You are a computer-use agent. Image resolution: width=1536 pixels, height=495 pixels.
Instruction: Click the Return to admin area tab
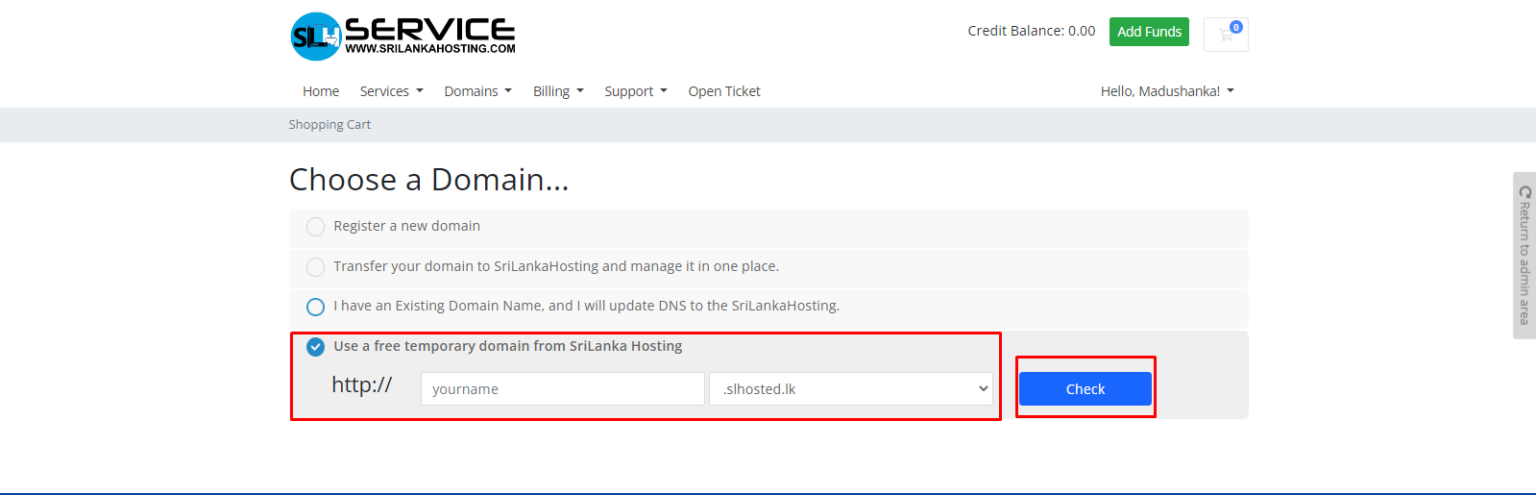(1524, 255)
